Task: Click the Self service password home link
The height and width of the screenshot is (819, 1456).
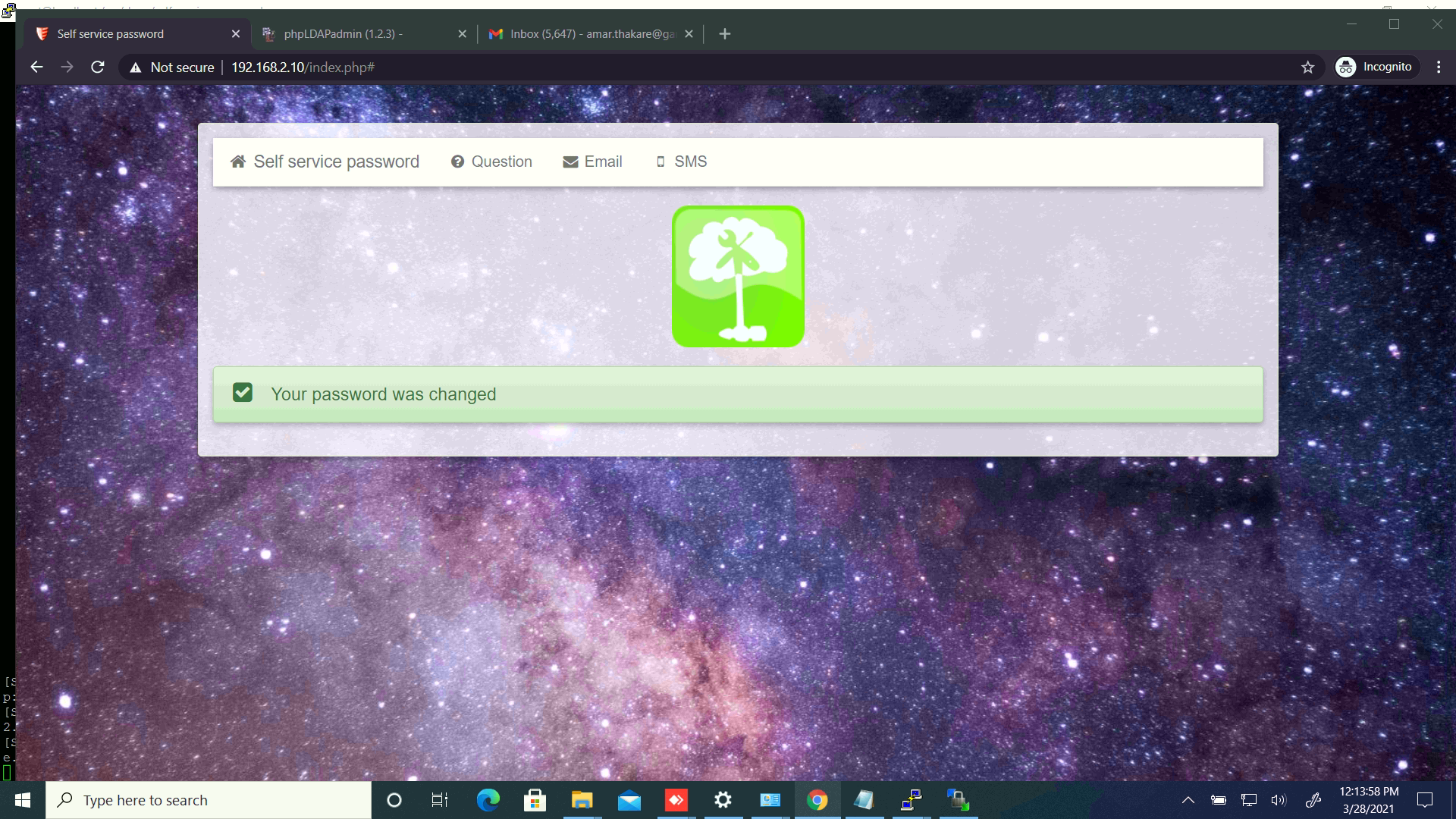Action: click(x=325, y=162)
